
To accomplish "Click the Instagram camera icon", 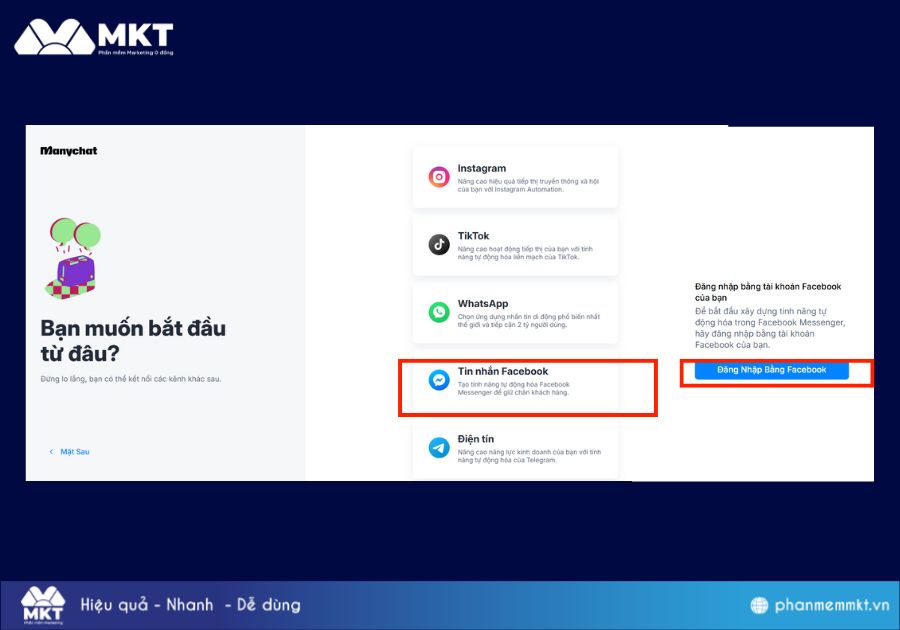I will [x=439, y=177].
